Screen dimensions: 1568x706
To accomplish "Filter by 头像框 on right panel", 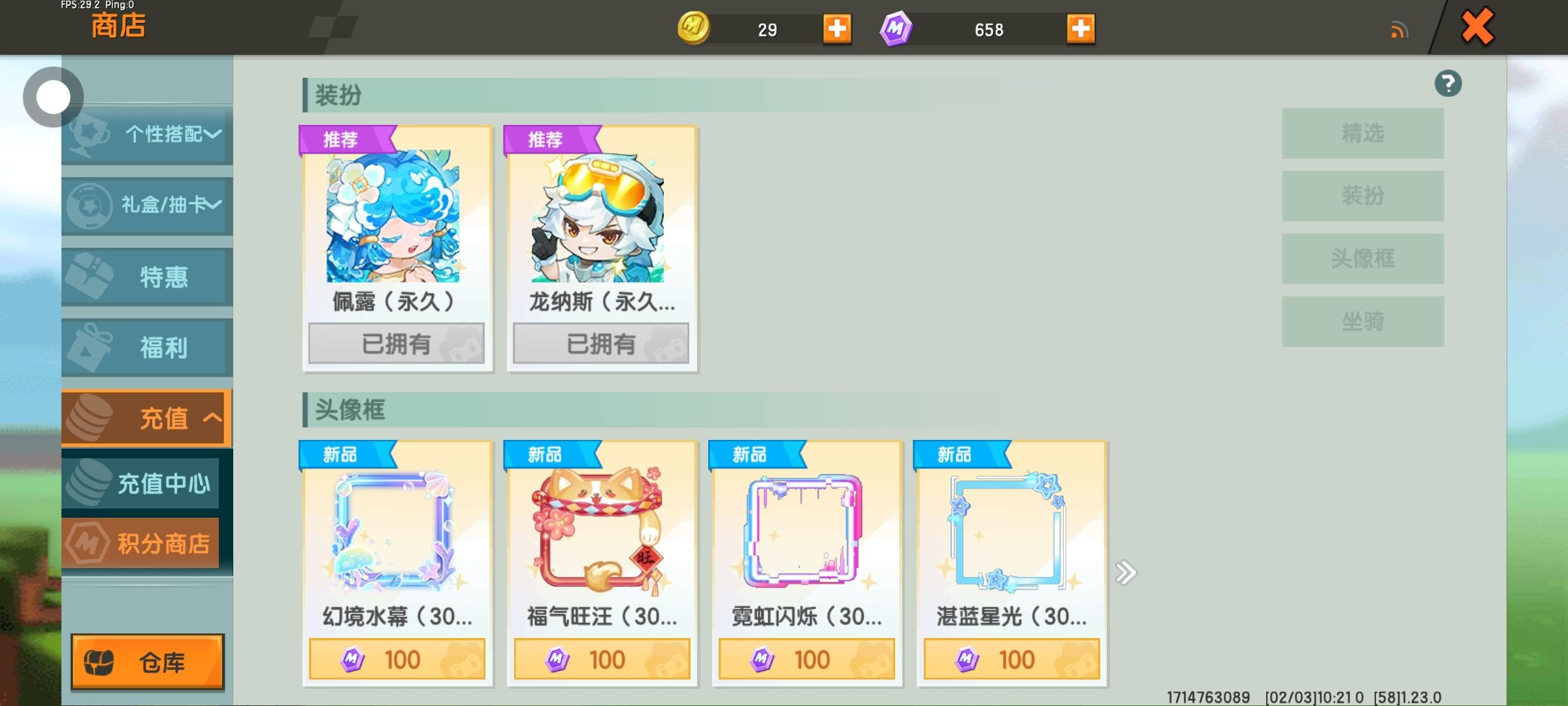I will [1363, 259].
